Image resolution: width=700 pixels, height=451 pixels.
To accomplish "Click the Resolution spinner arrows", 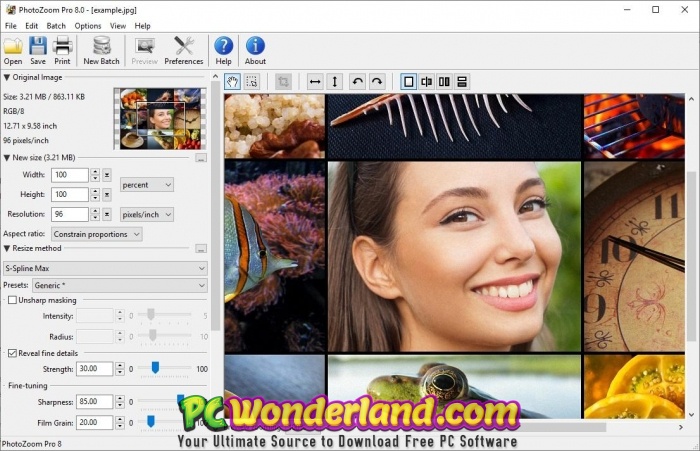I will pos(95,214).
